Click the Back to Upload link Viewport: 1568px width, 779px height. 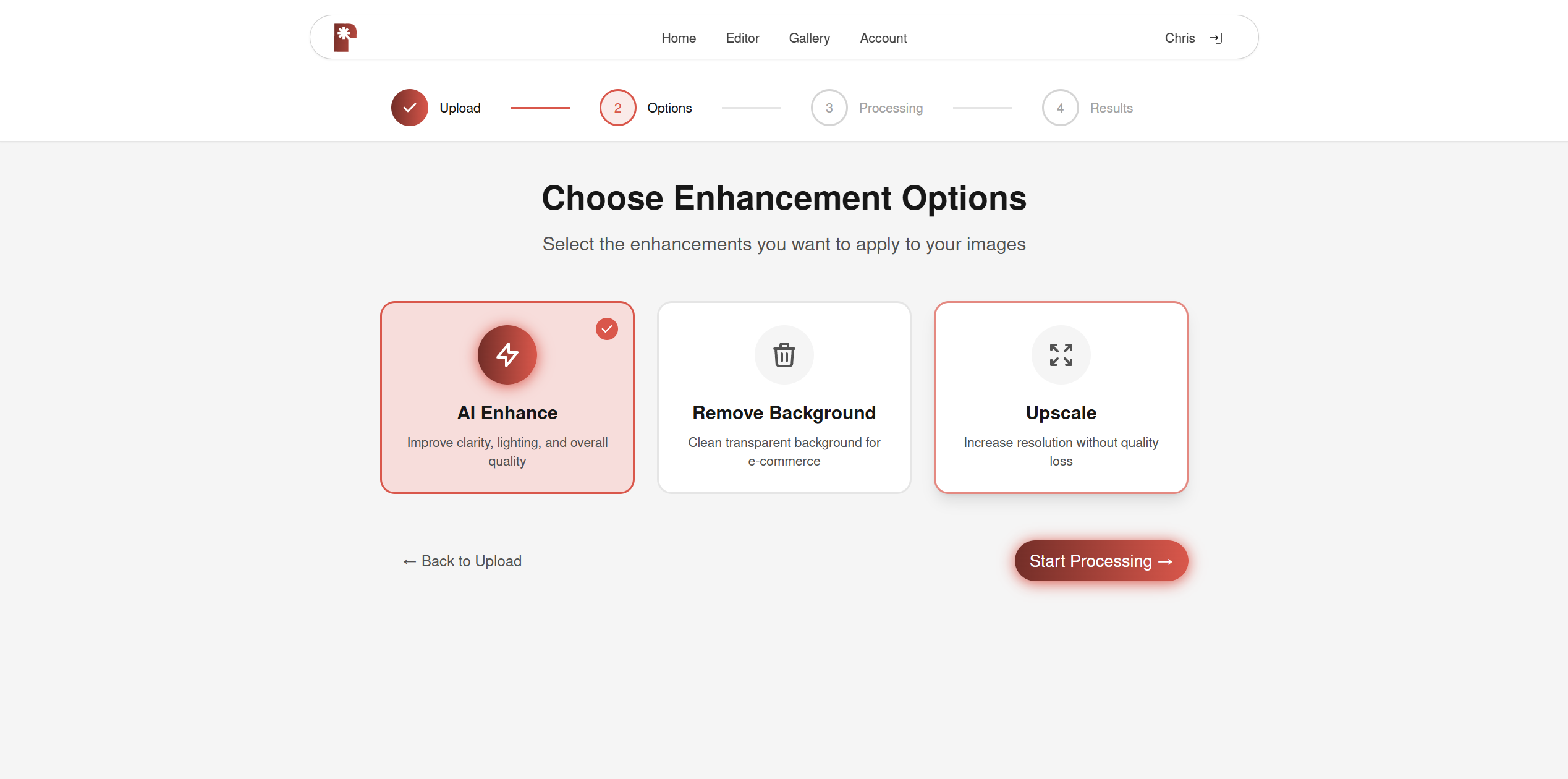point(462,561)
